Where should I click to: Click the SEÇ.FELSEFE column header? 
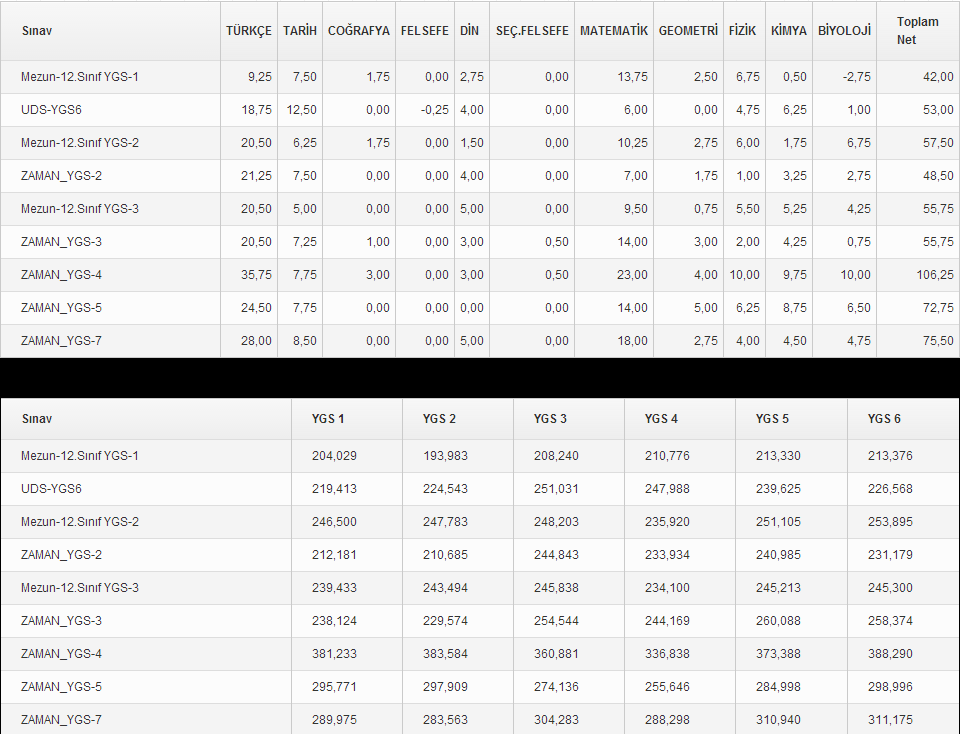(x=532, y=31)
